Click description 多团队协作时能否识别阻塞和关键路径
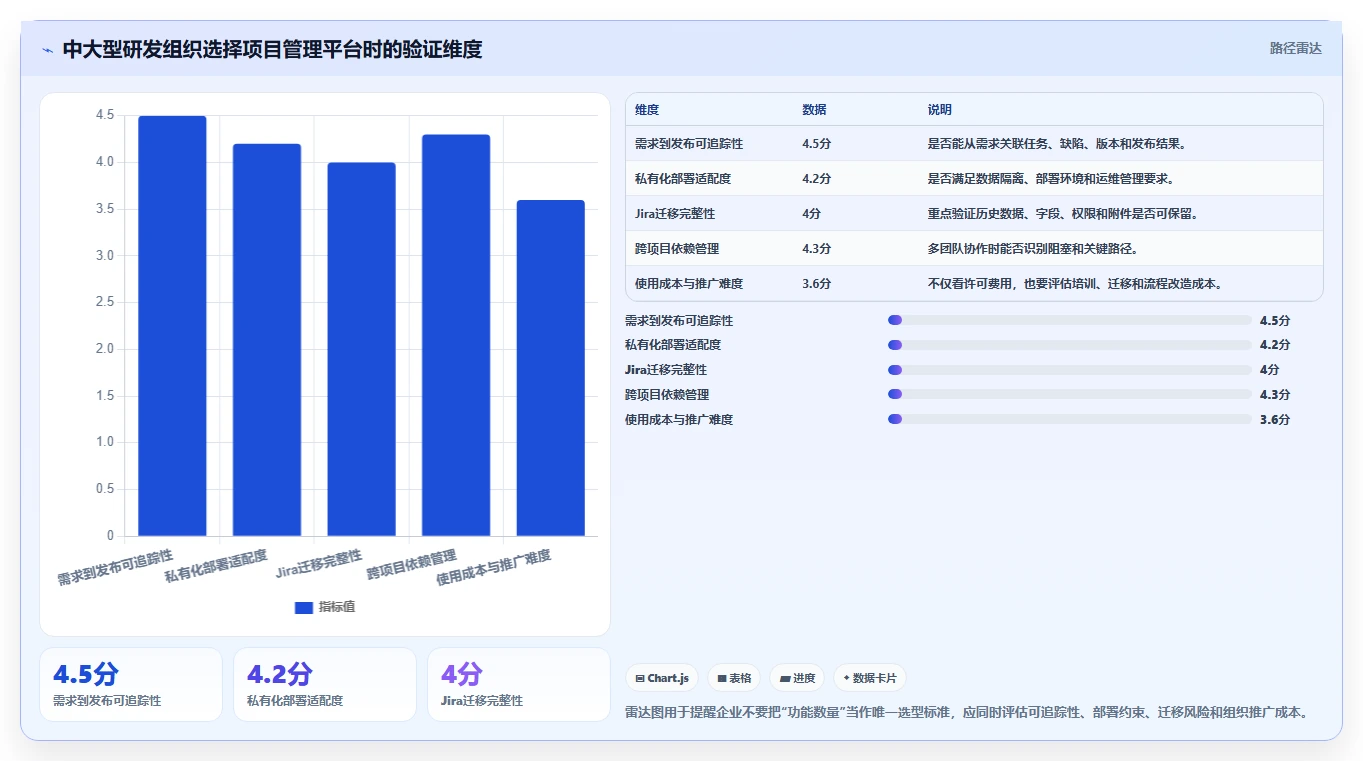The image size is (1363, 761). [1032, 249]
